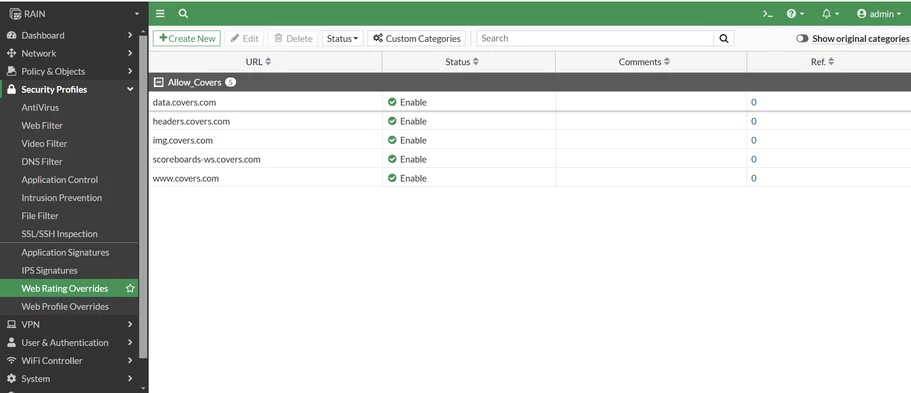Click Enable status icon for headers.covers.com
Viewport: 911px width, 393px height.
pyautogui.click(x=392, y=121)
